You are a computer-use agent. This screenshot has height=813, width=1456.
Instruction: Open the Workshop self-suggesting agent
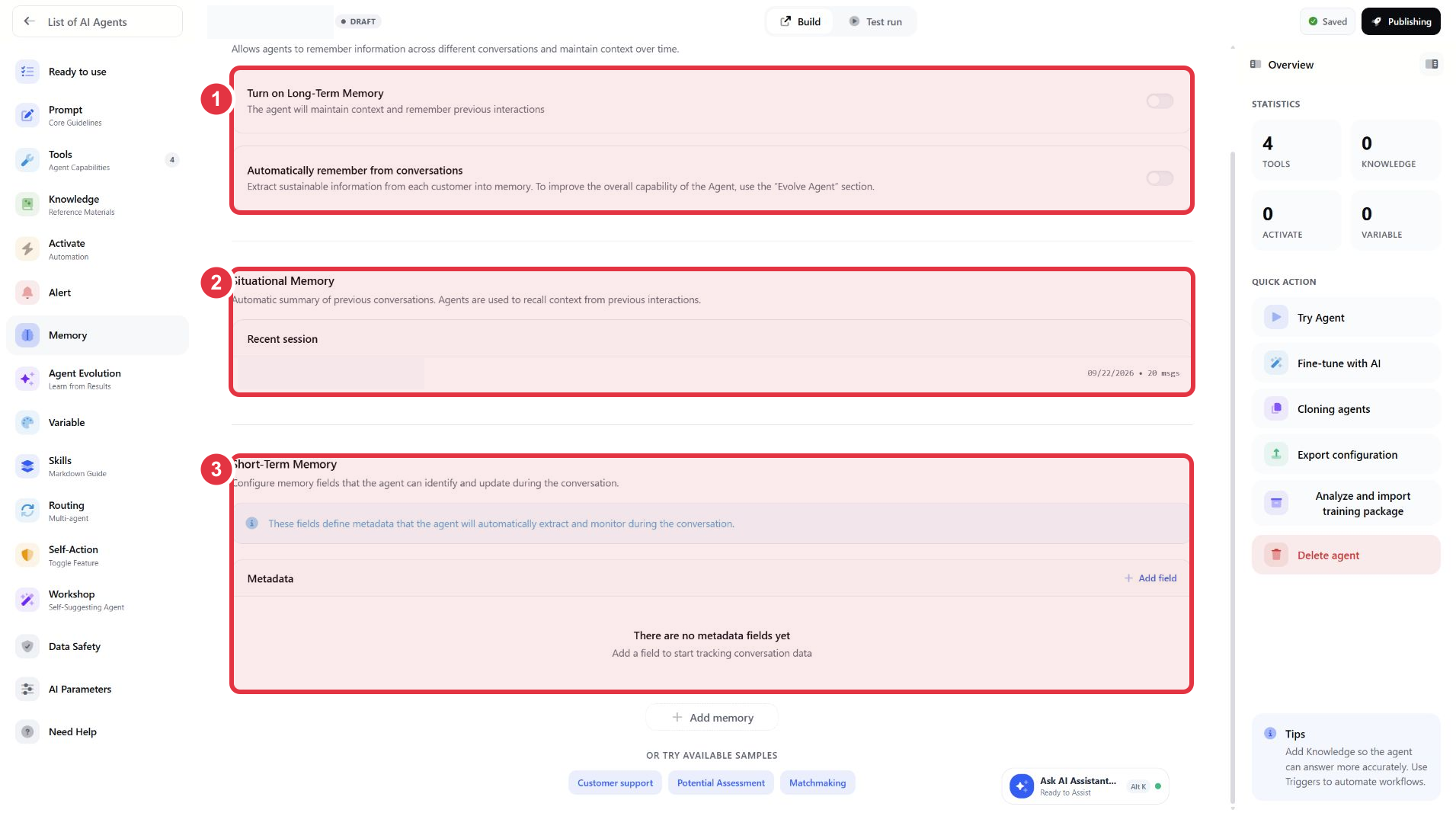98,600
